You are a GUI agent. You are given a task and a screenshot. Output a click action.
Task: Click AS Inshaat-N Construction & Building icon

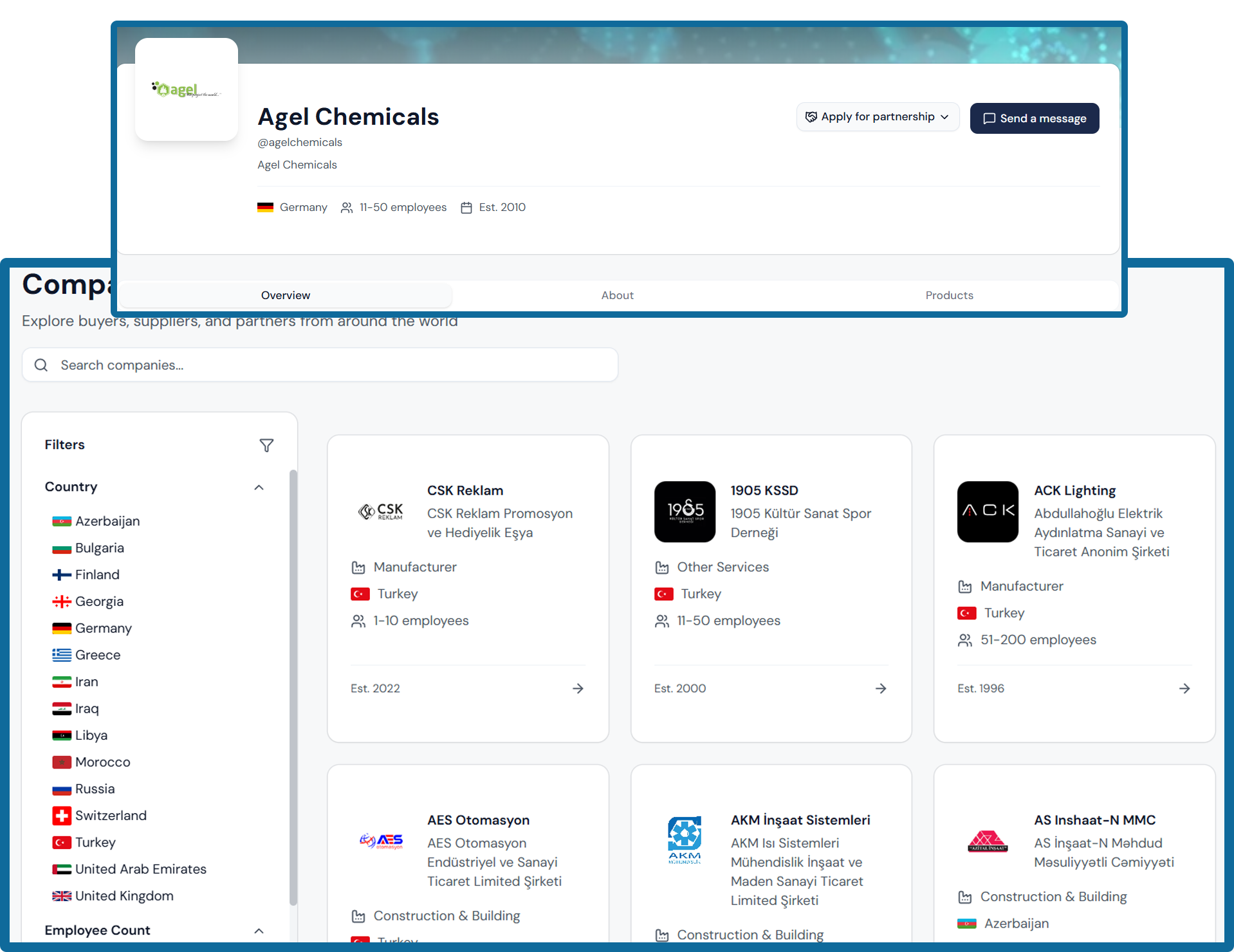coord(965,897)
